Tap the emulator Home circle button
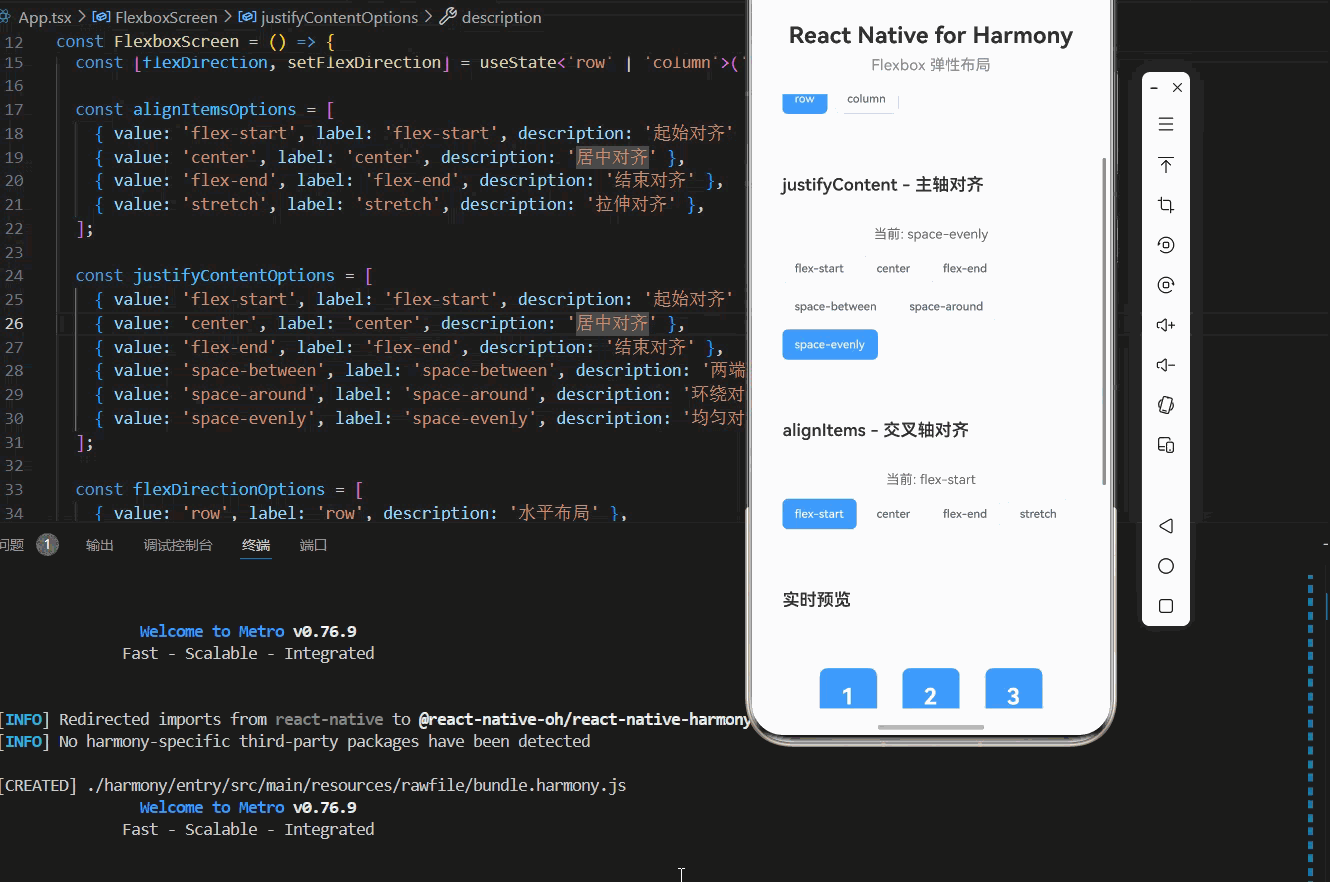Image resolution: width=1330 pixels, height=882 pixels. click(x=1166, y=566)
